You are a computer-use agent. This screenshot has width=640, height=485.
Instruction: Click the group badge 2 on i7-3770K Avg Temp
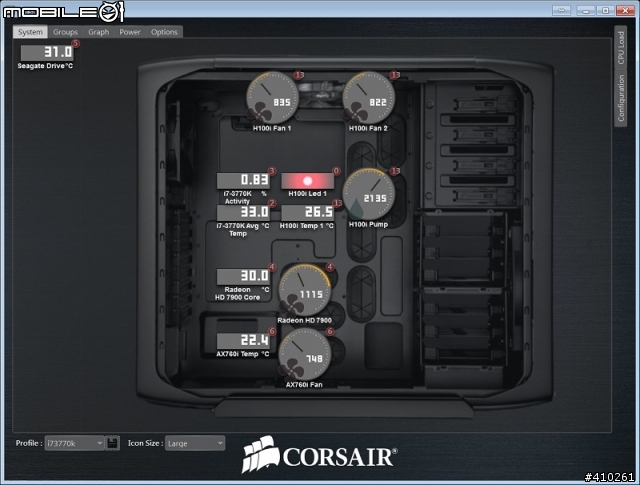point(272,203)
